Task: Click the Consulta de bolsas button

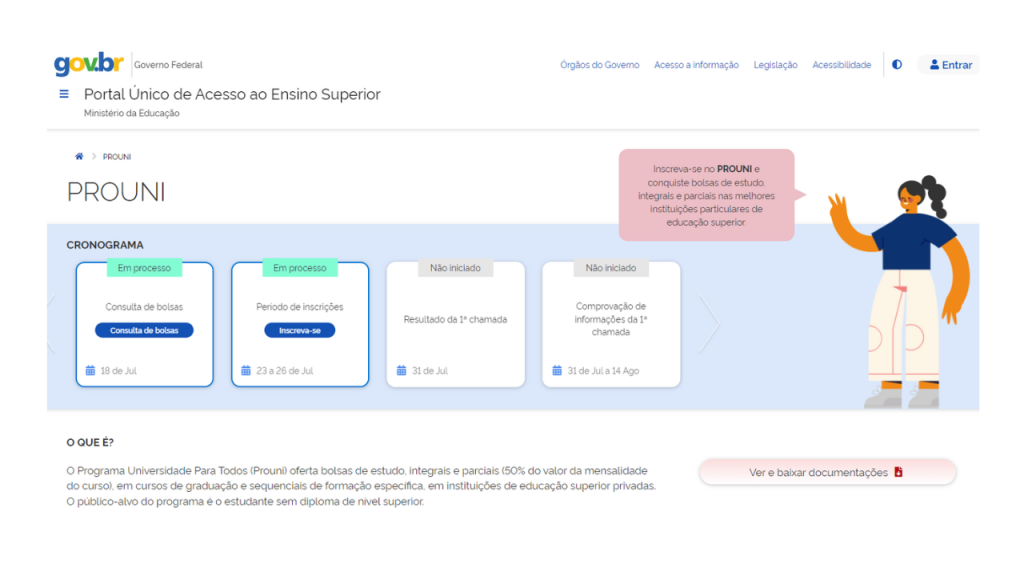Action: pos(144,330)
